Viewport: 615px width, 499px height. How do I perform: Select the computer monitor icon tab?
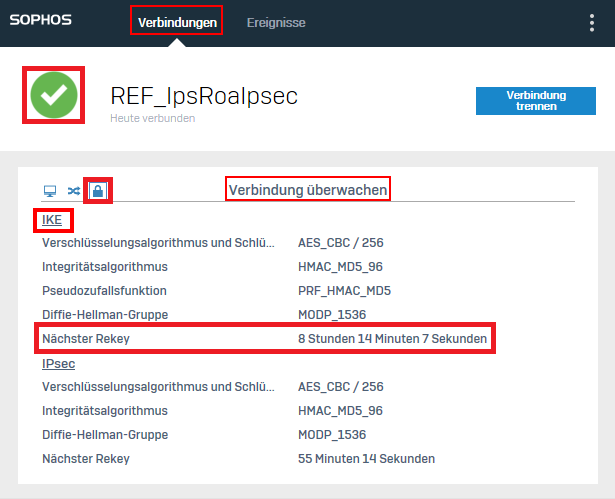pyautogui.click(x=49, y=190)
